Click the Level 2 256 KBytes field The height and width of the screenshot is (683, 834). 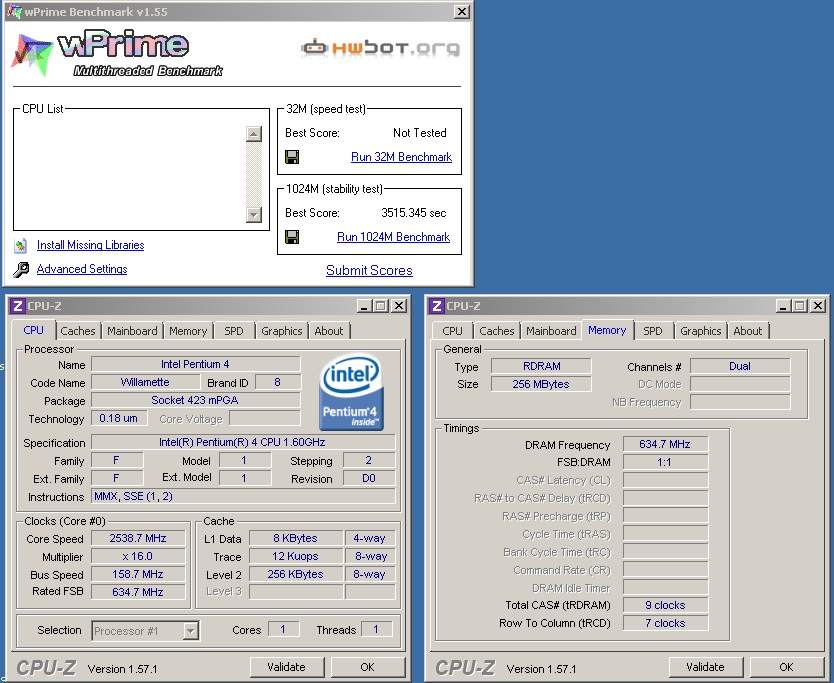[296, 574]
